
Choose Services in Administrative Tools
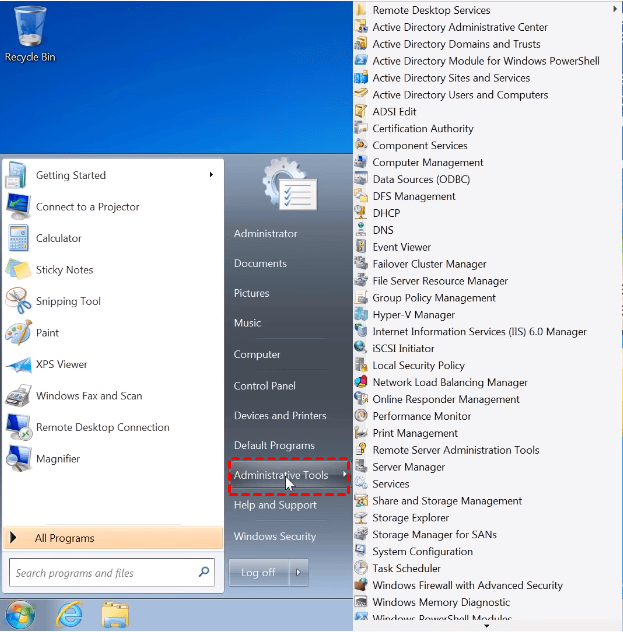(x=390, y=484)
